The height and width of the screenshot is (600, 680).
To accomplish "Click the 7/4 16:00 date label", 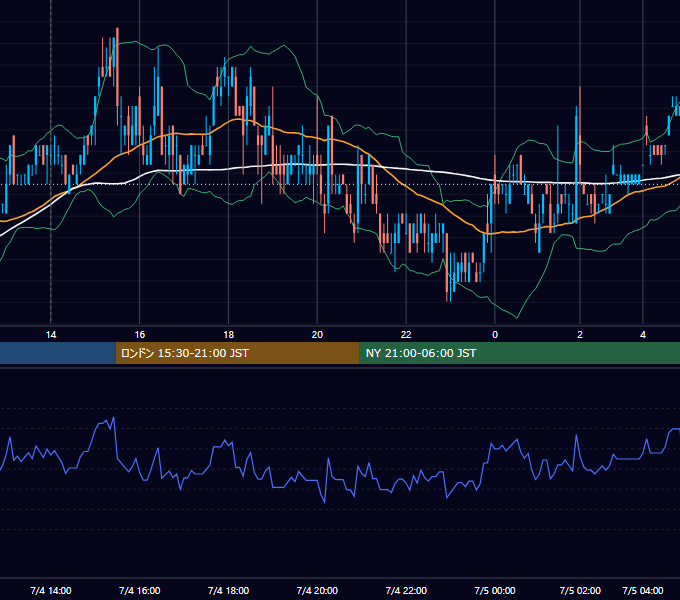I will click(140, 590).
